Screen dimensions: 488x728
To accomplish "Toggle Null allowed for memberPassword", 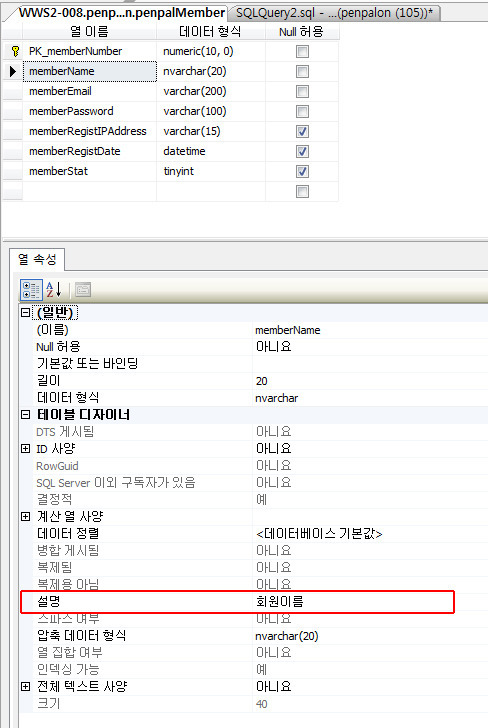I will pyautogui.click(x=302, y=111).
